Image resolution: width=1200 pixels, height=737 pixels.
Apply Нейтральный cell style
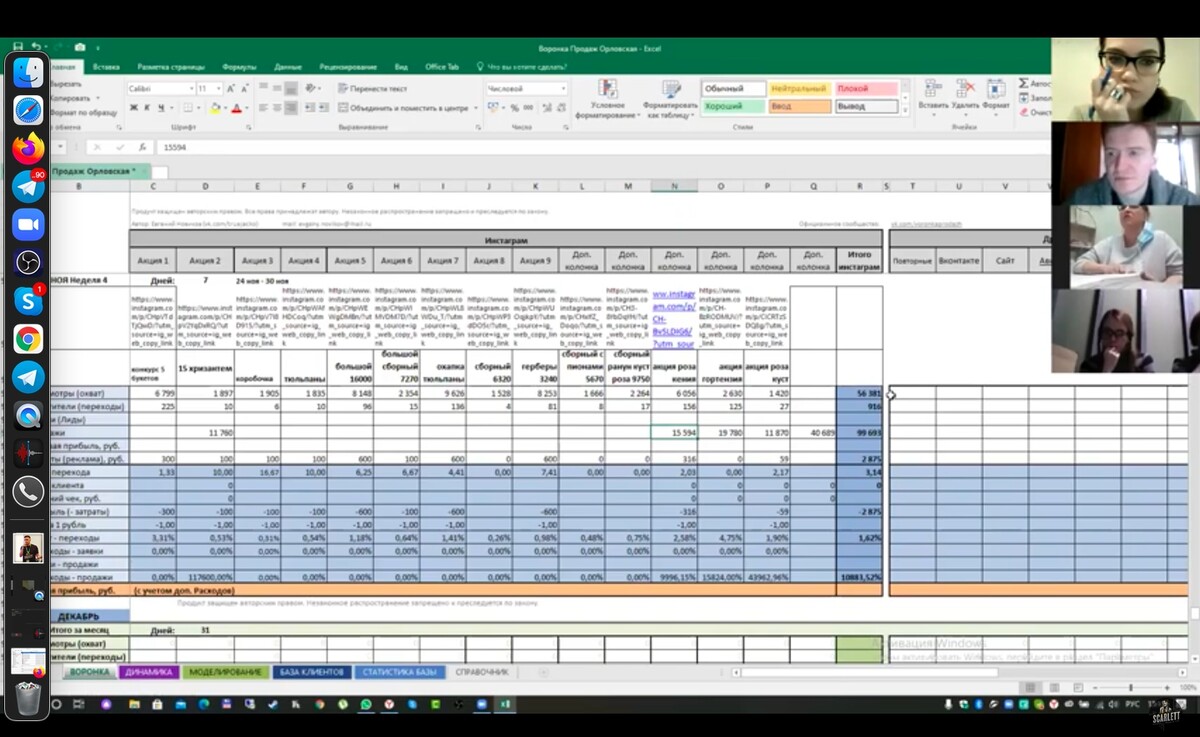(x=800, y=89)
